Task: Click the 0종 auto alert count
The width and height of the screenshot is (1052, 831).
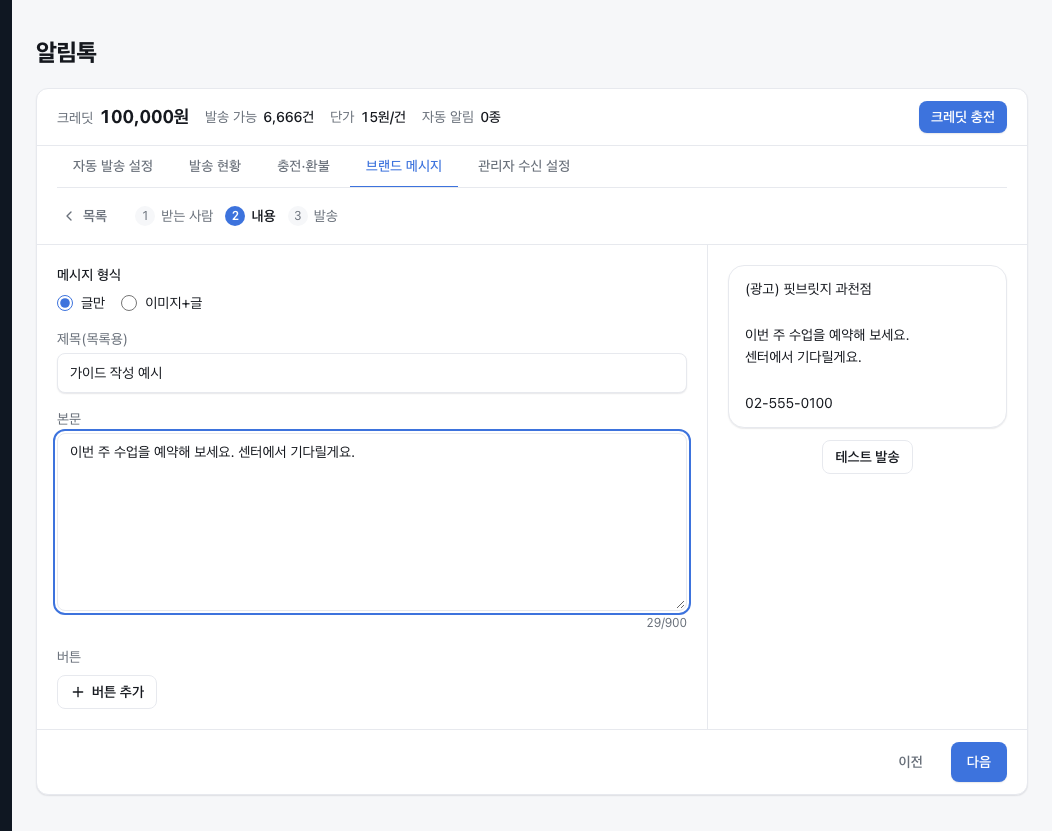Action: click(x=490, y=117)
